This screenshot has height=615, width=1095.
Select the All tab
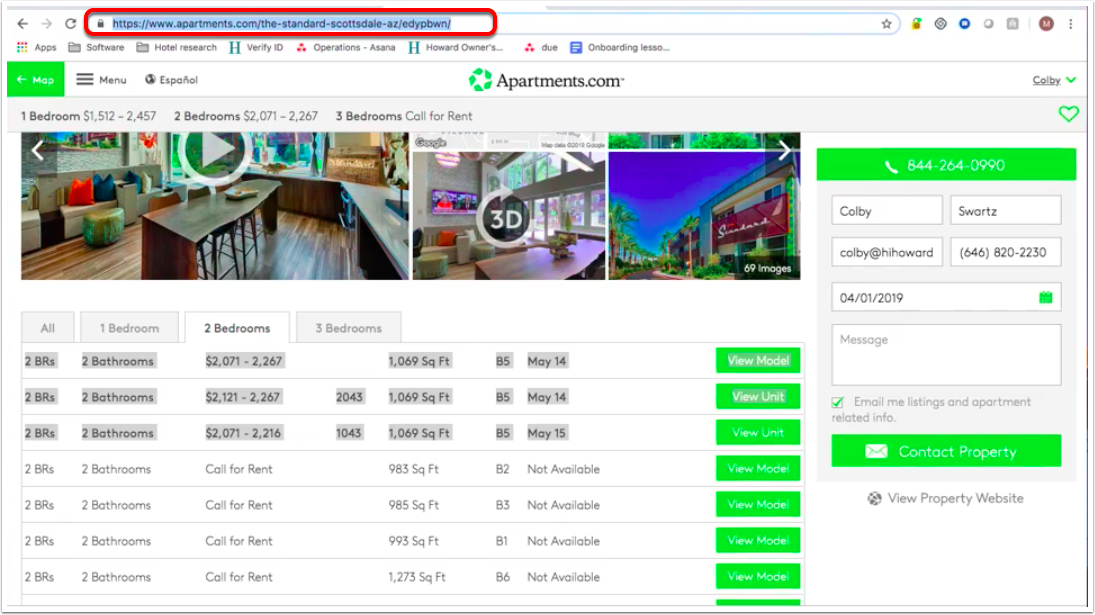pos(47,328)
